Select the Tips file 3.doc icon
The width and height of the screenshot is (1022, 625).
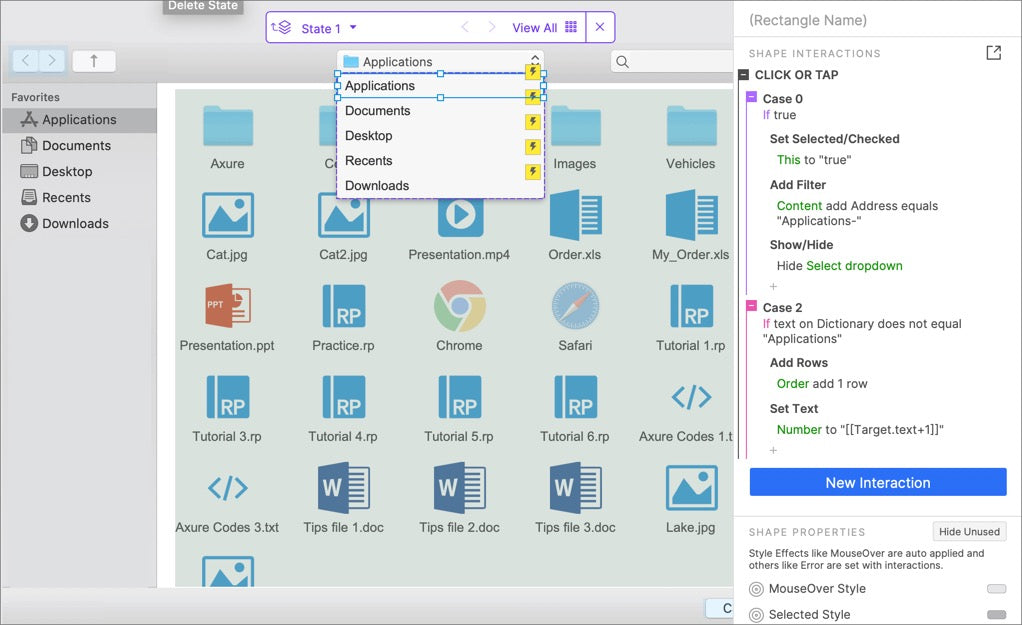pyautogui.click(x=576, y=487)
